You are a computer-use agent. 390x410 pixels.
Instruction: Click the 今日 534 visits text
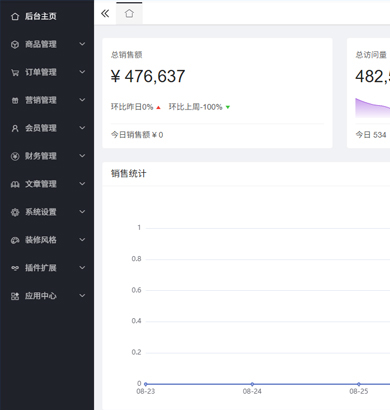click(371, 135)
